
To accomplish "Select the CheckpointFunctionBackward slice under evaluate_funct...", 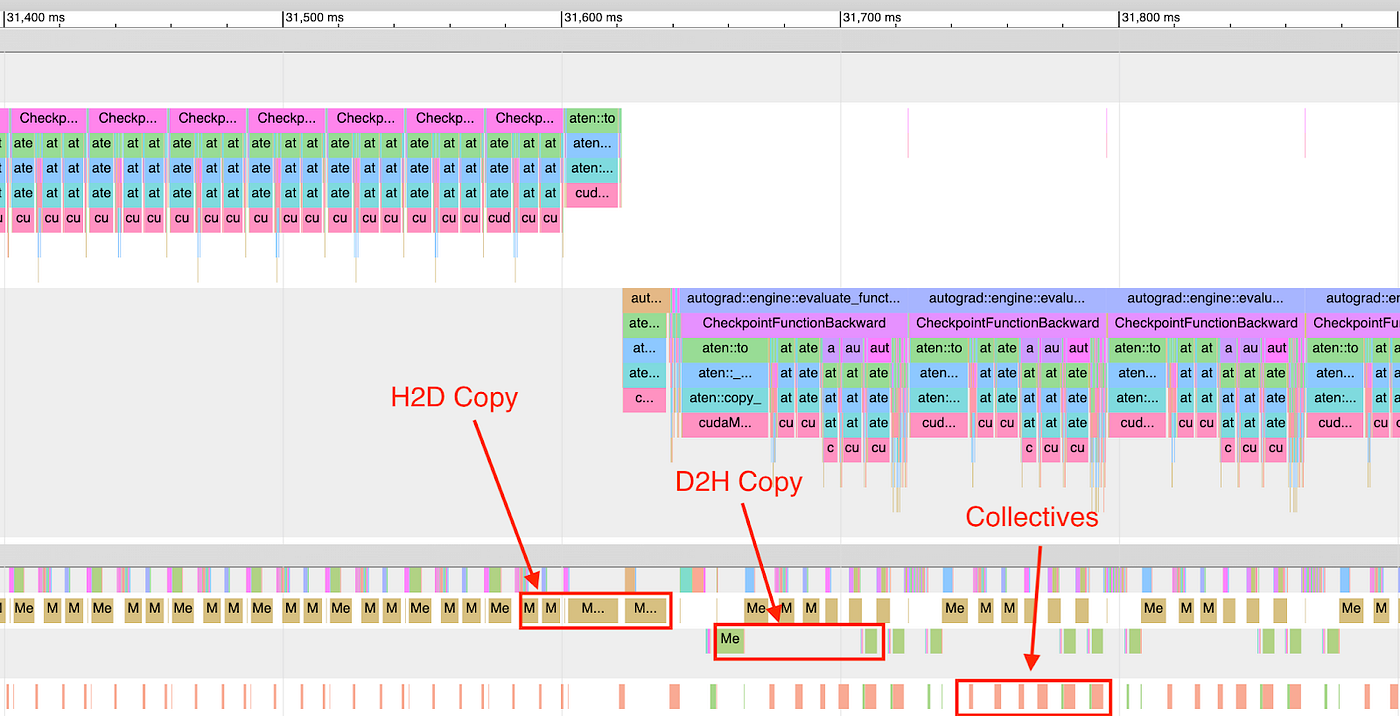I will [794, 323].
